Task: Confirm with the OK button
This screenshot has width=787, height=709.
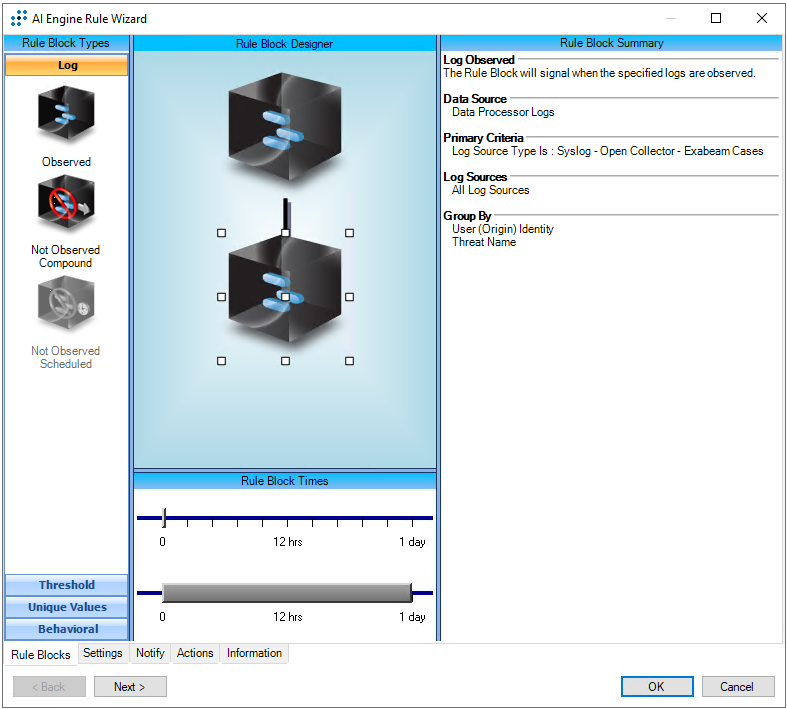Action: (656, 687)
